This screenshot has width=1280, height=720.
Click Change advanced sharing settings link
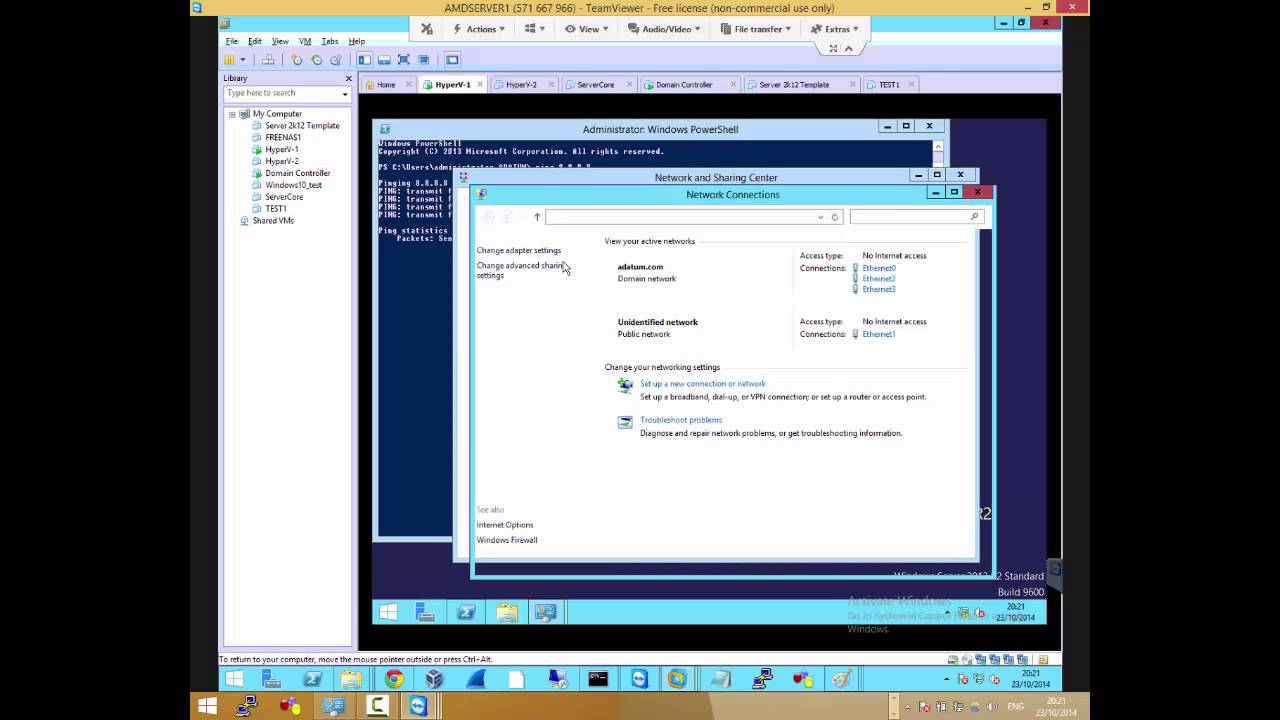coord(521,270)
